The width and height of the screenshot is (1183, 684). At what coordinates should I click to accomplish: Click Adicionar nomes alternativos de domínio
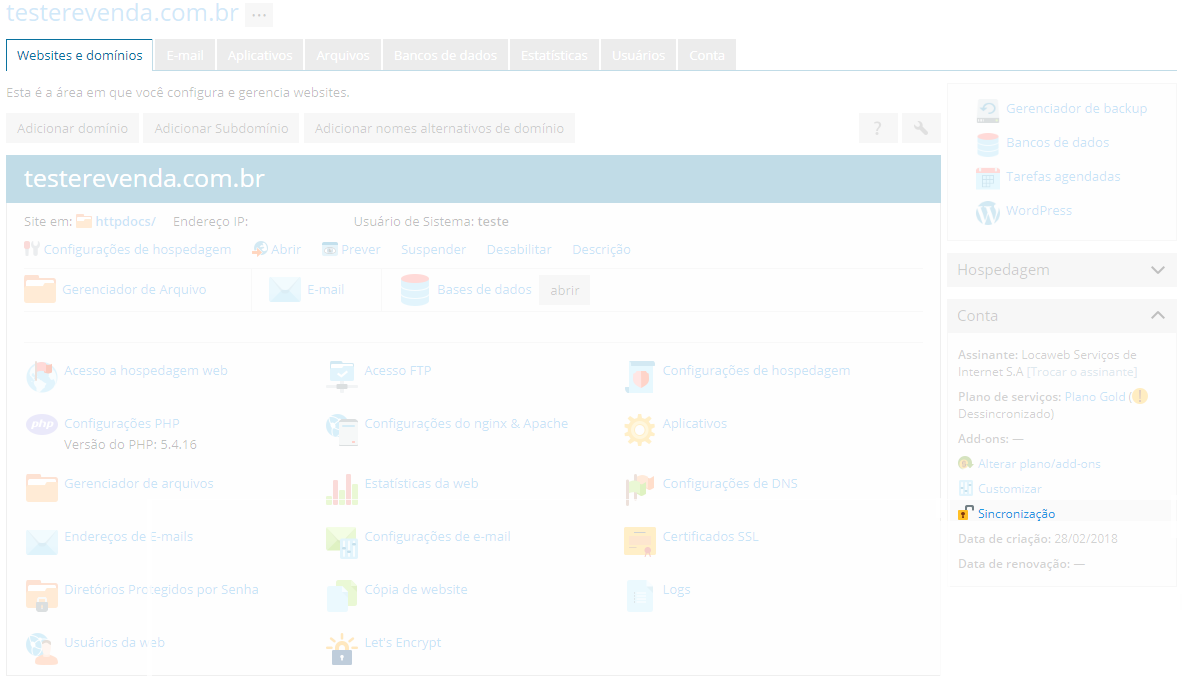[439, 128]
